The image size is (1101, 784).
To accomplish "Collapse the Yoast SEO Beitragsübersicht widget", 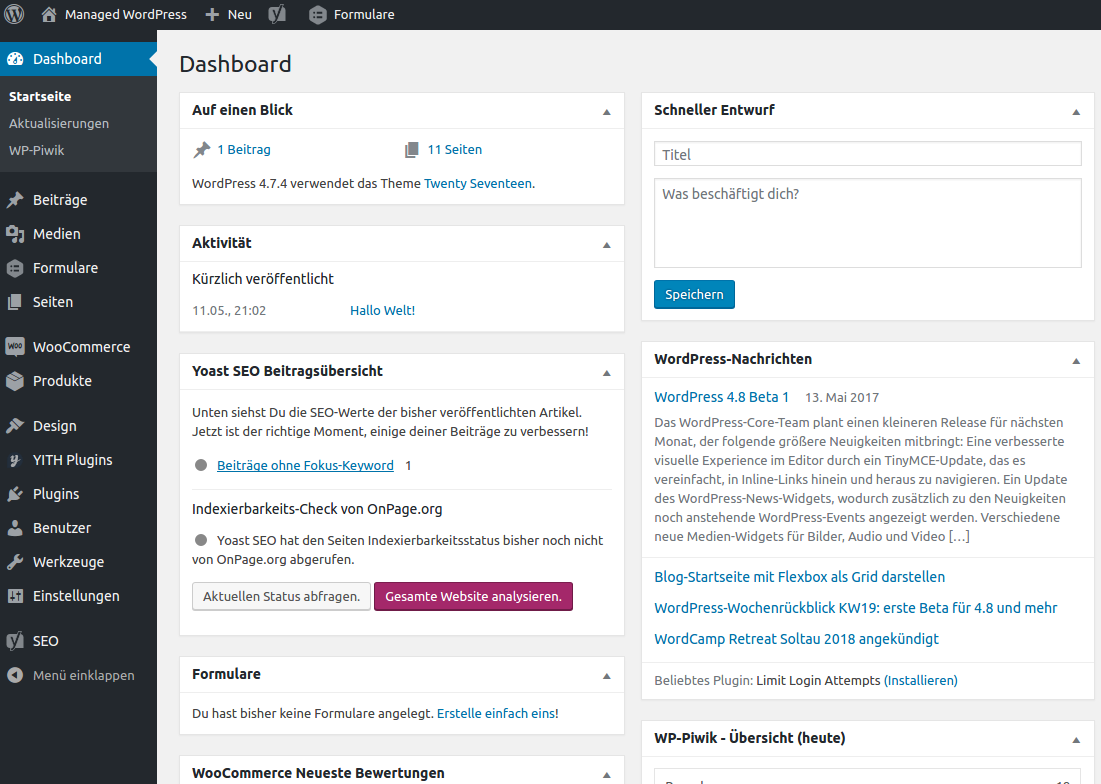I will 607,373.
